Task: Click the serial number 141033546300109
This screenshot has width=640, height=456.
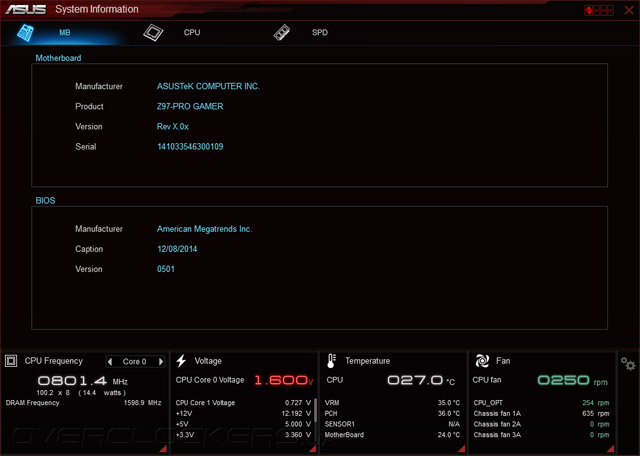Action: click(x=190, y=147)
